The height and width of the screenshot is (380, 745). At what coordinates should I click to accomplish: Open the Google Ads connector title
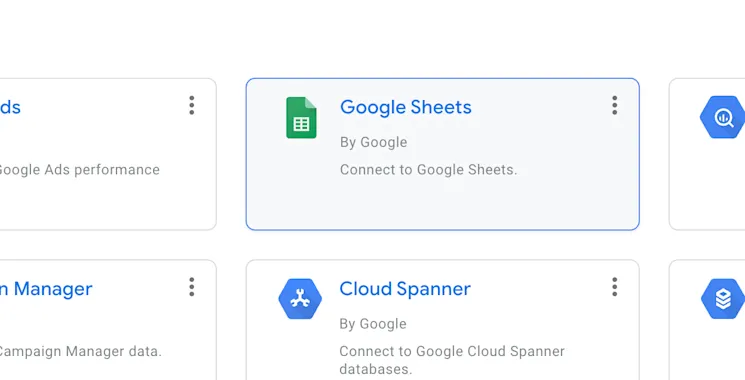(x=10, y=107)
